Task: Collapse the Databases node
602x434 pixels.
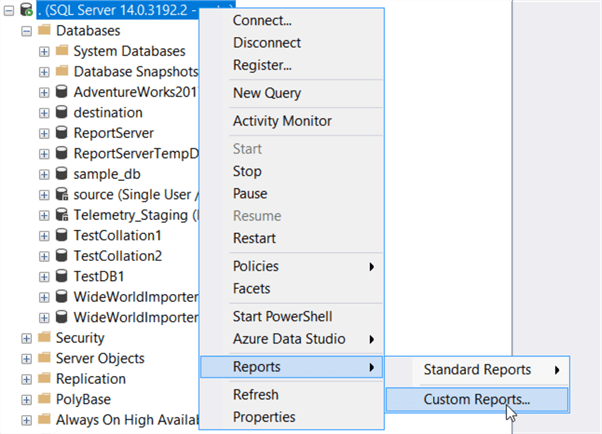Action: (26, 31)
